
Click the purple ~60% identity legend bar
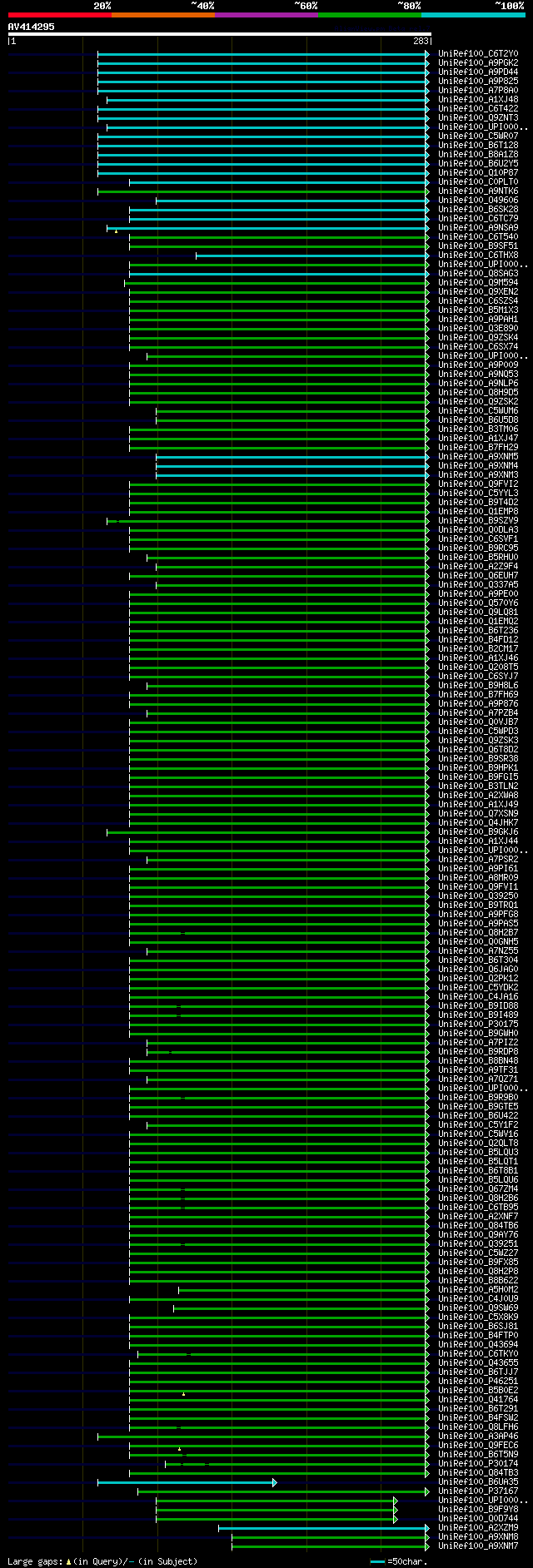click(266, 15)
